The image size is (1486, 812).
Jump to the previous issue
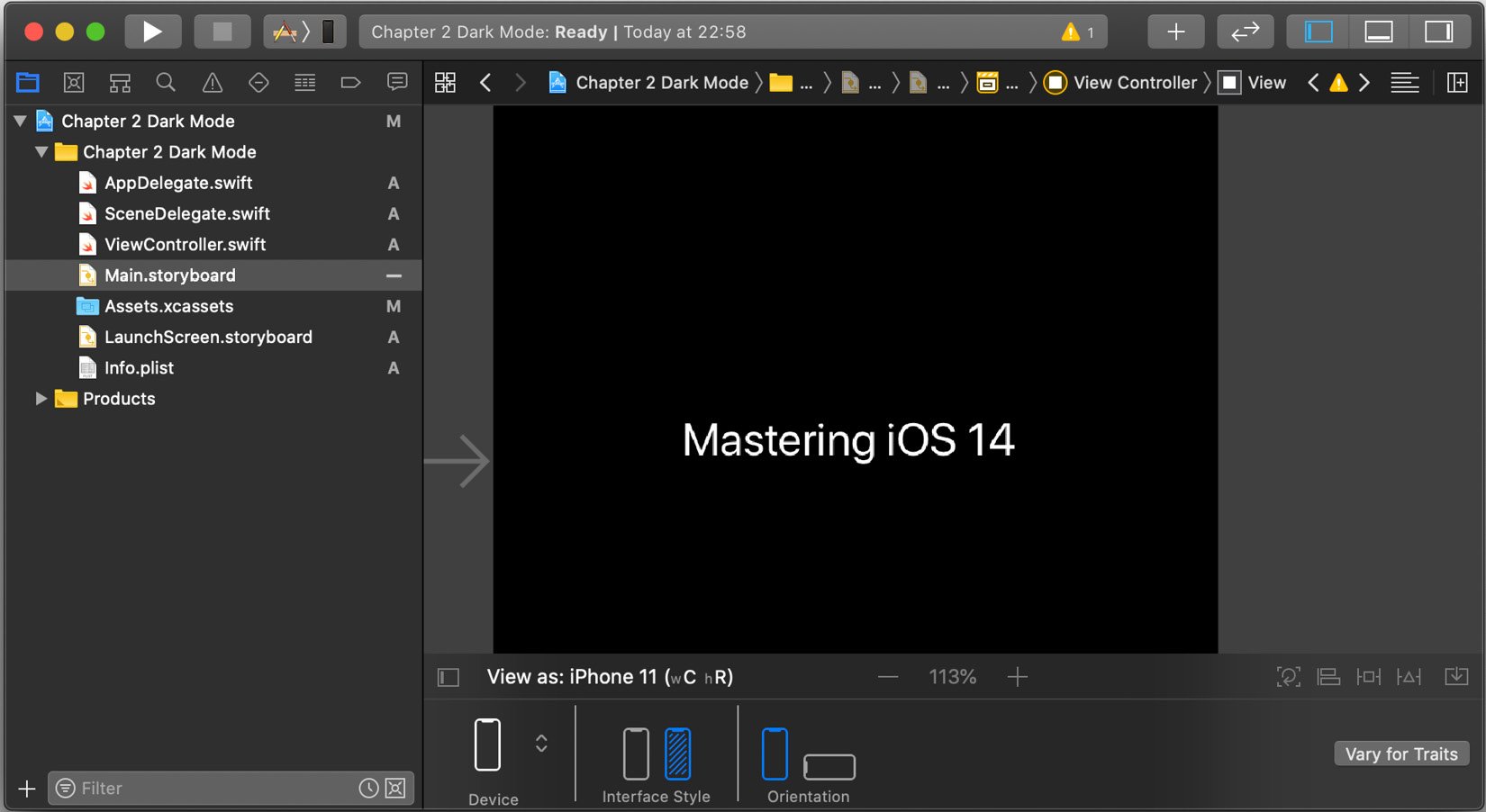(x=1313, y=83)
